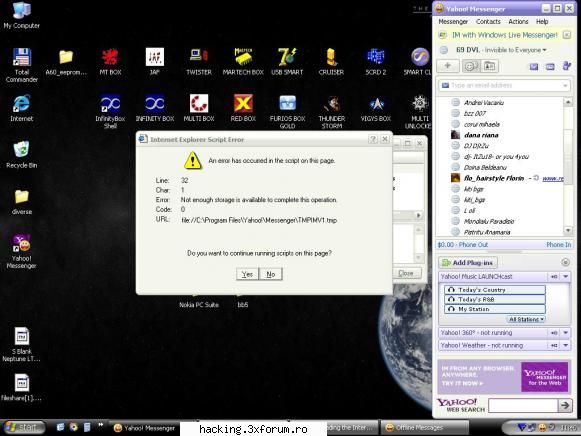581x436 pixels.
Task: Collapse plug-ins panel round arrow button
Action: click(x=565, y=262)
